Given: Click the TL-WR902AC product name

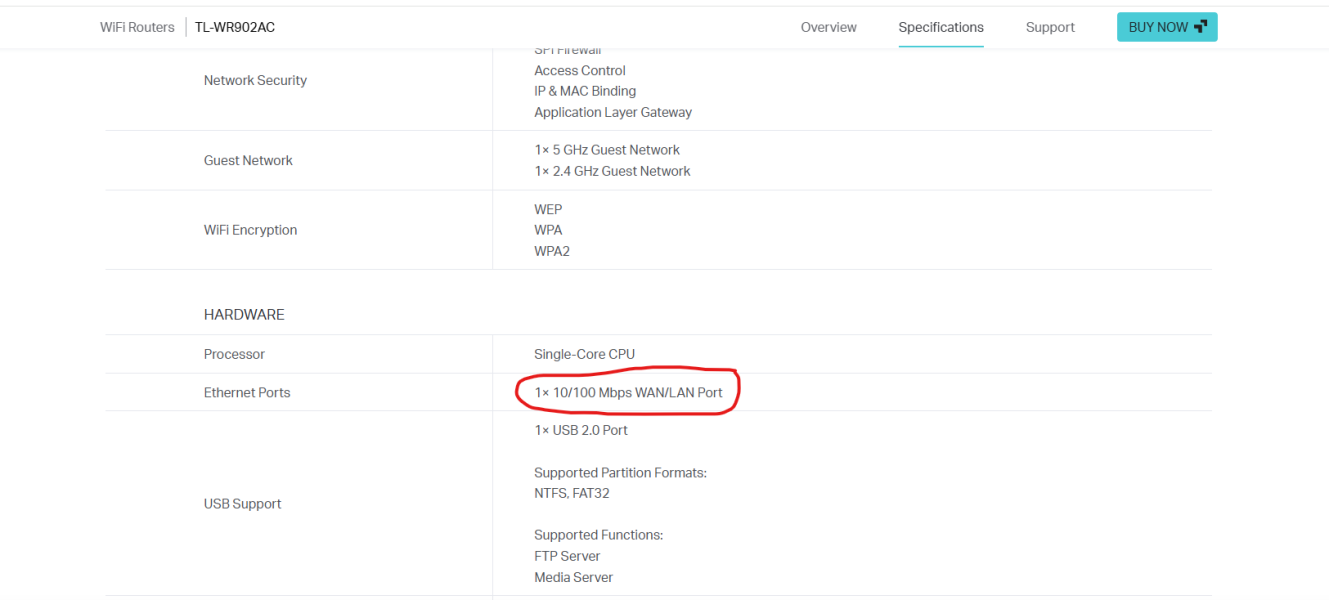Looking at the screenshot, I should (235, 27).
